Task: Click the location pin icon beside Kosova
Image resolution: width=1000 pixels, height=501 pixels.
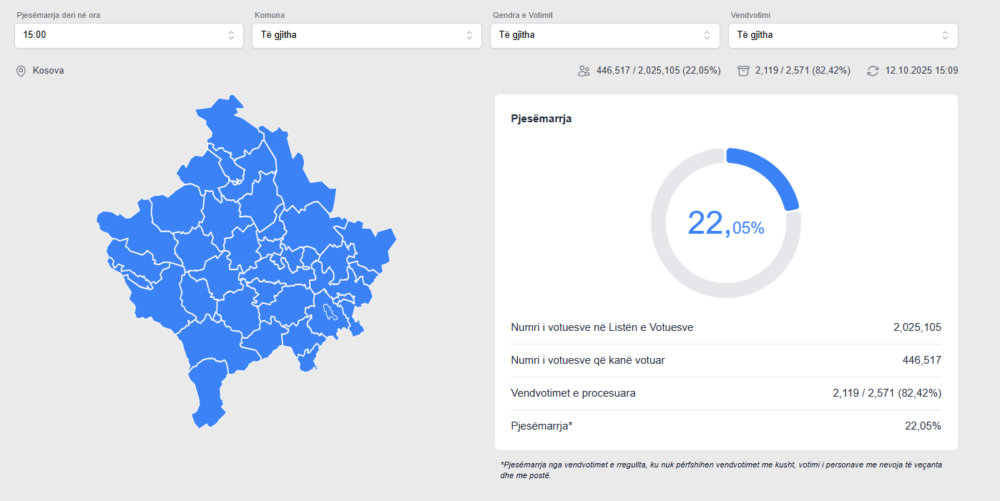Action: [x=20, y=71]
